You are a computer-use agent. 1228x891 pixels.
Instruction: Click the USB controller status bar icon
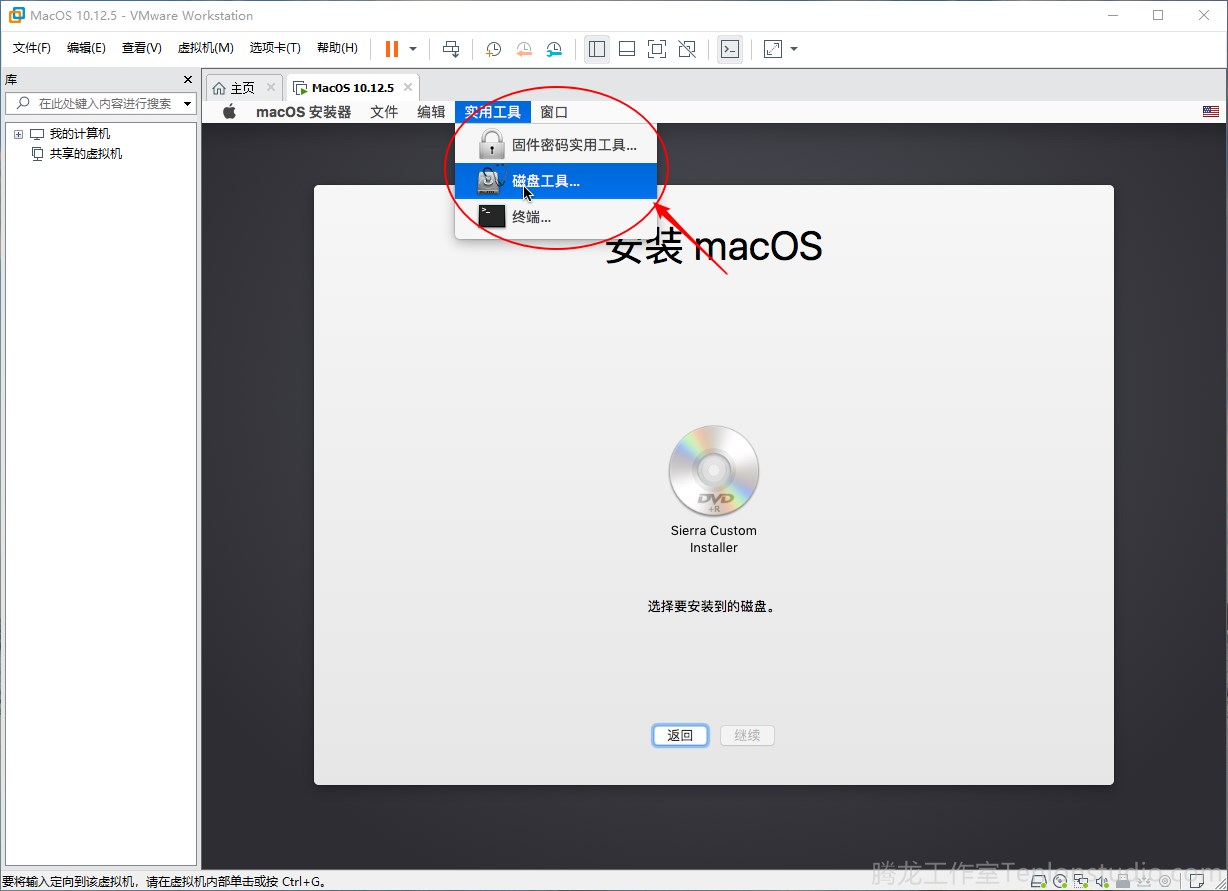tap(1123, 882)
